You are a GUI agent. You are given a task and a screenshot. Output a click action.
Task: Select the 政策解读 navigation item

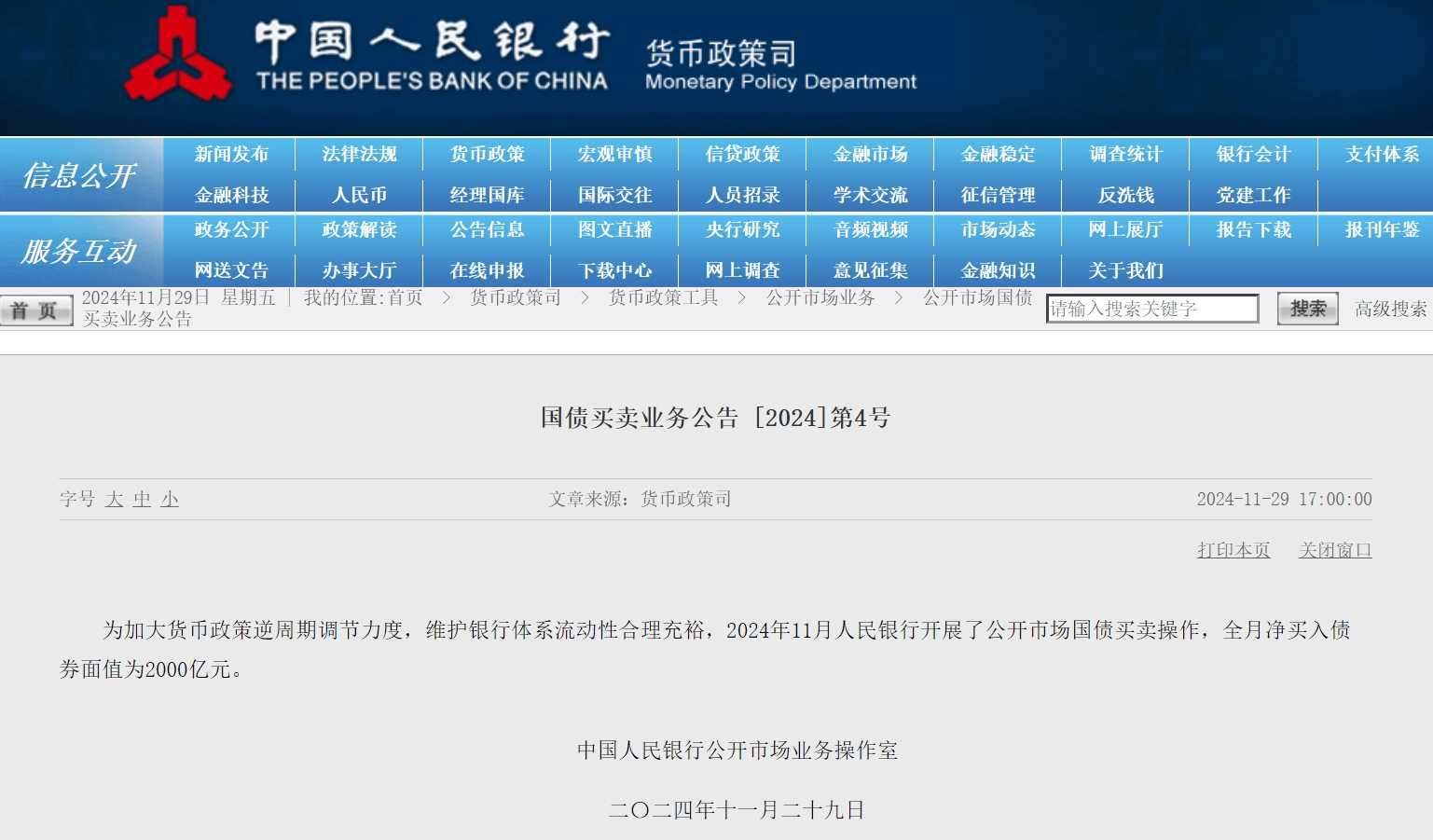click(x=359, y=230)
